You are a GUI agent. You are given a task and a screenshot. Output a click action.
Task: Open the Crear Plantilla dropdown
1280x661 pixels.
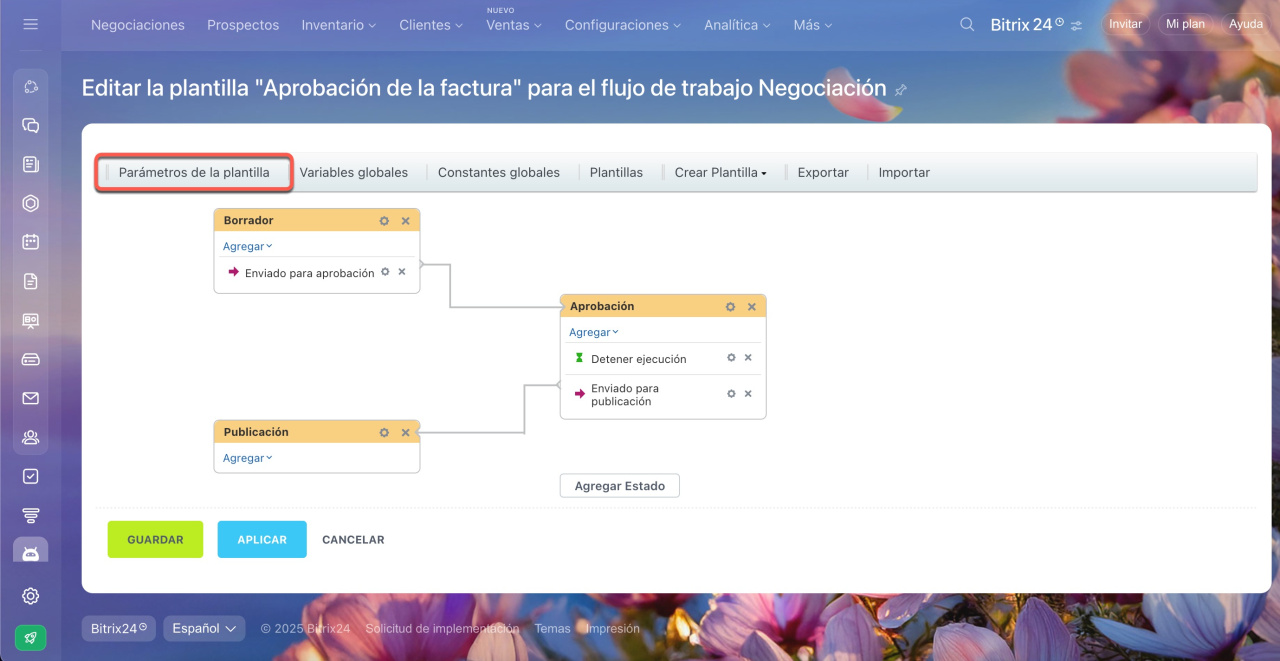tap(720, 172)
